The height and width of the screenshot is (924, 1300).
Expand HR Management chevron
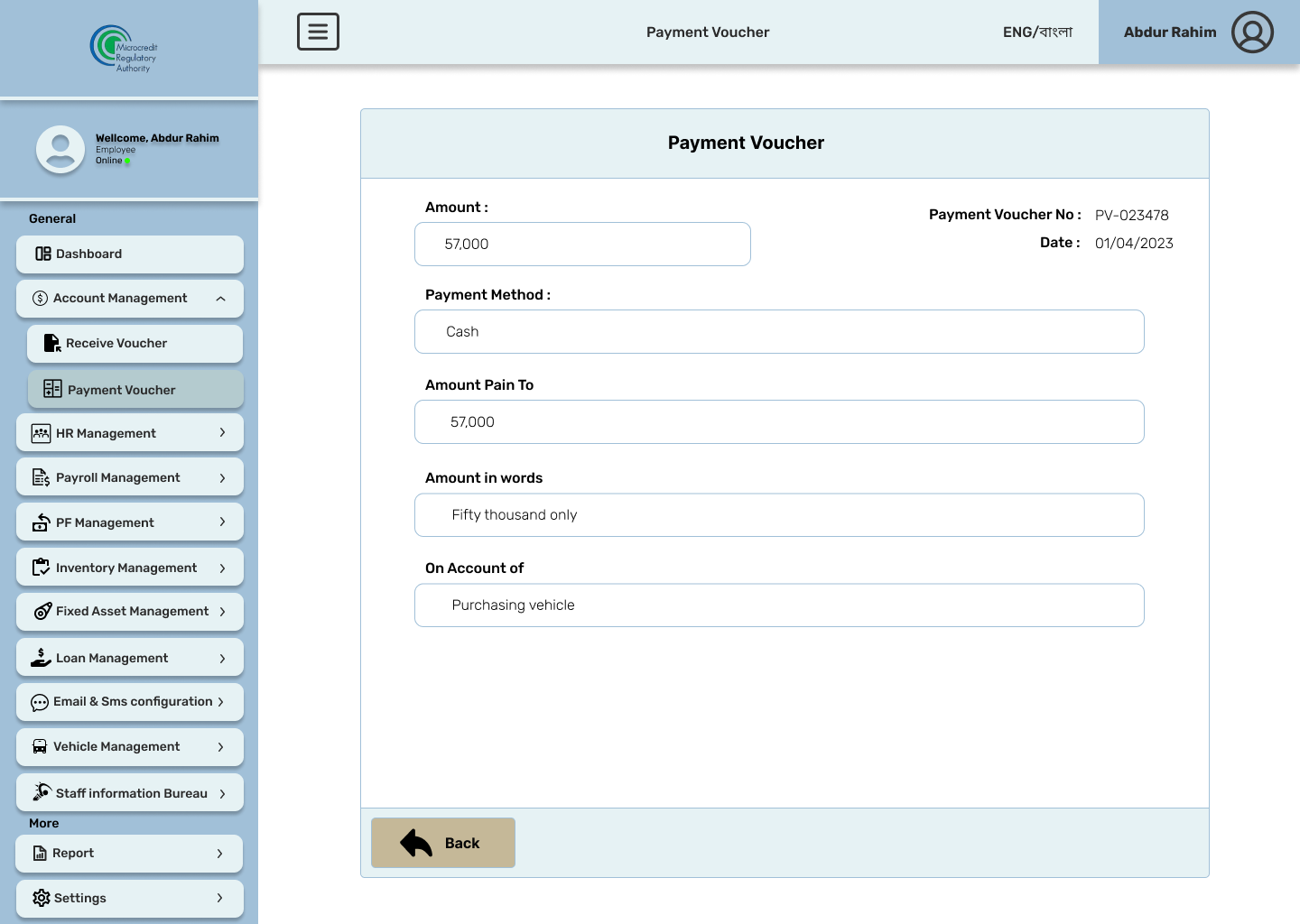[x=222, y=433]
